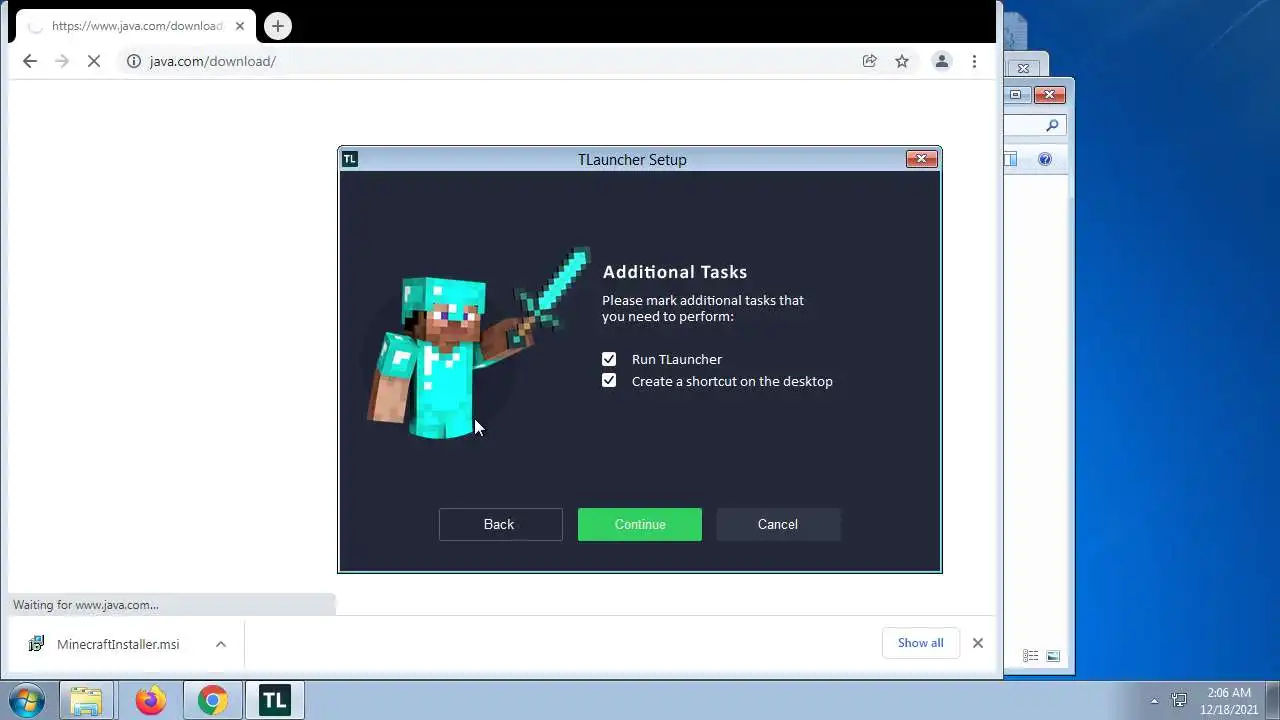Expand MinecraftInstaller.msi download options arrow
The image size is (1280, 720).
pos(221,644)
